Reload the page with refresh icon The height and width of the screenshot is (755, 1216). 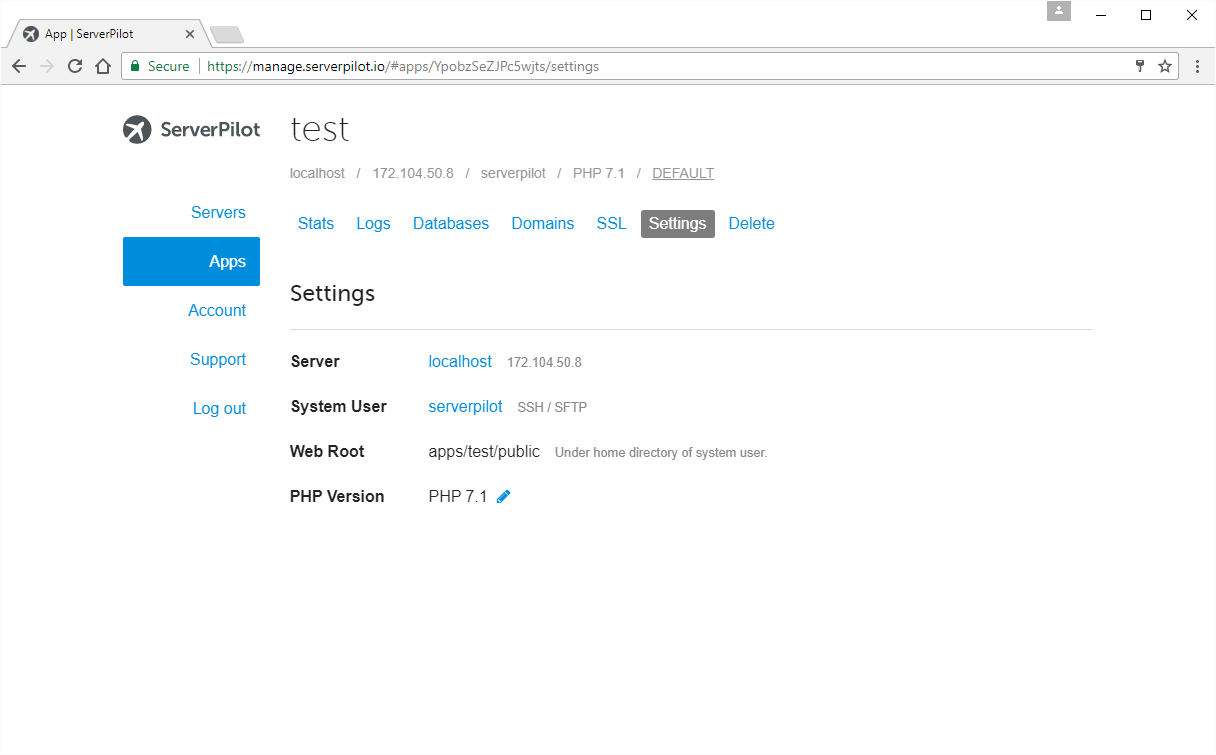tap(75, 66)
